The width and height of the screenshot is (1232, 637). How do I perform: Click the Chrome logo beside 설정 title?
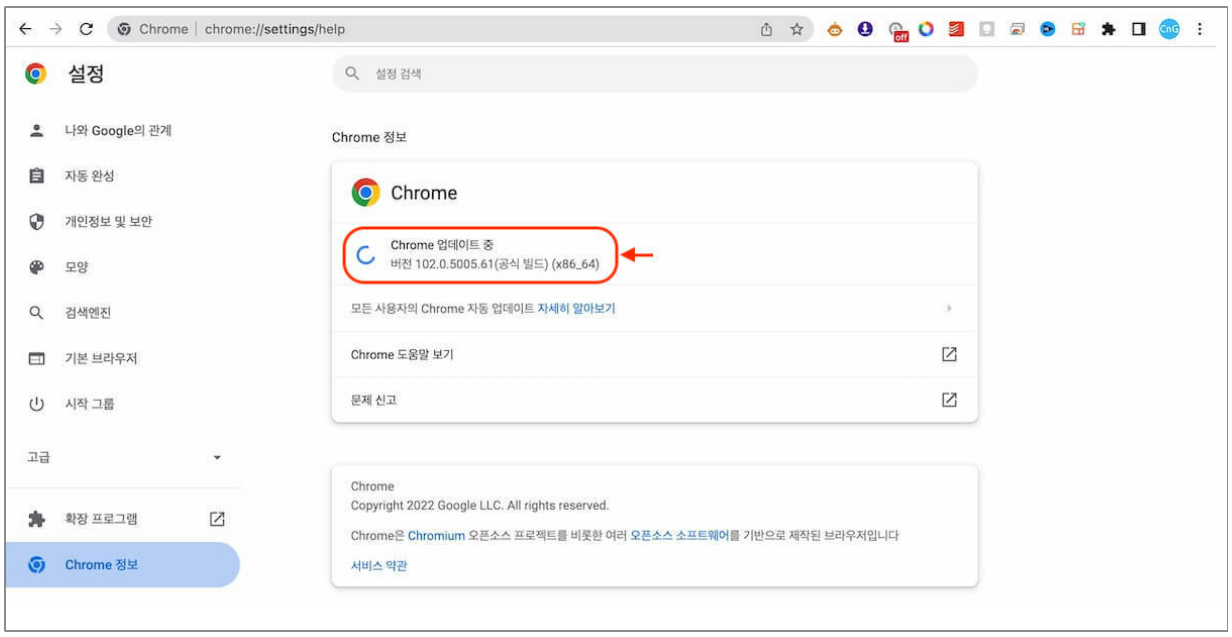click(37, 74)
